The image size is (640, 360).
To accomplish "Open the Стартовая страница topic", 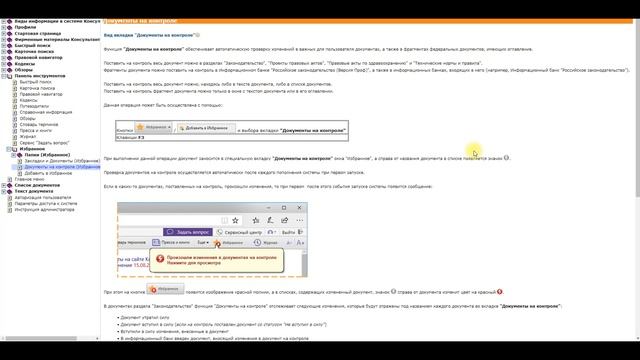I will pyautogui.click(x=38, y=33).
